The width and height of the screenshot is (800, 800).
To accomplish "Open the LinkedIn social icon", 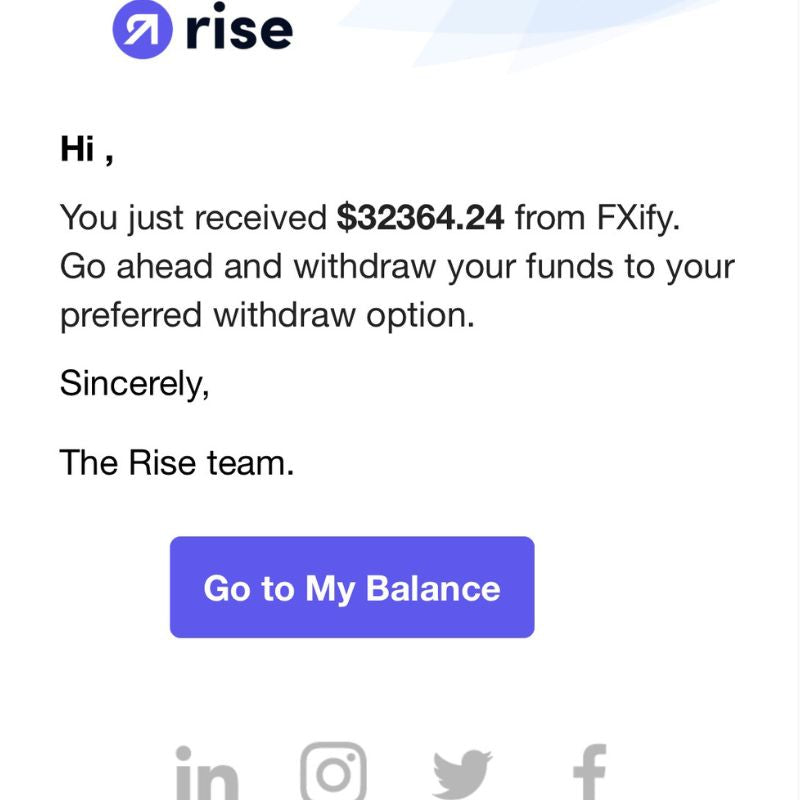I will pyautogui.click(x=207, y=775).
